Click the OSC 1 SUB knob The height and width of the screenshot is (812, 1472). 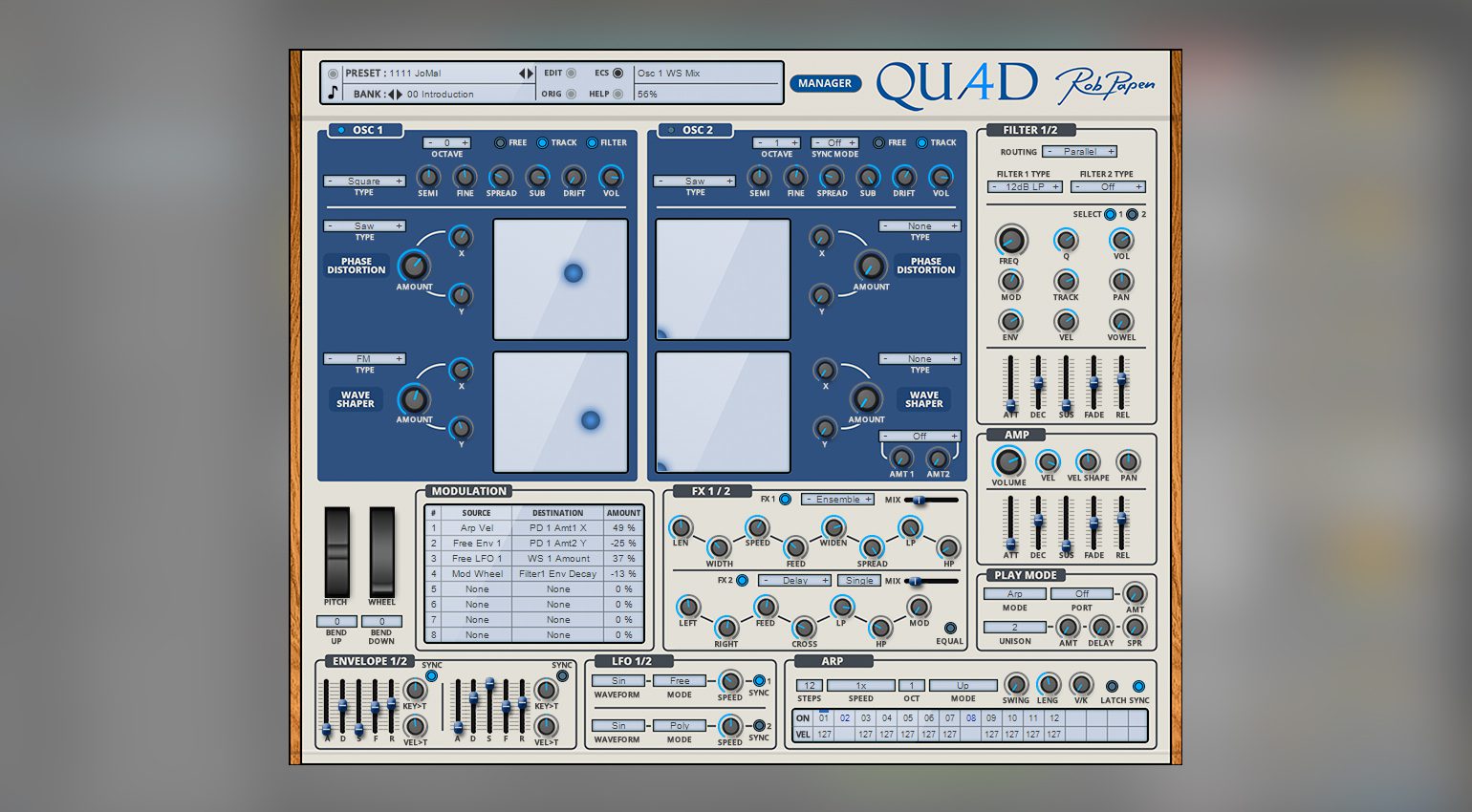(538, 177)
